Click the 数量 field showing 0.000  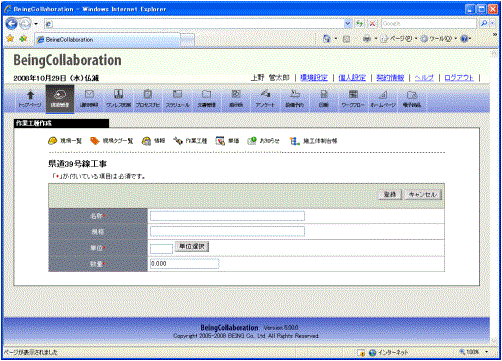point(184,264)
